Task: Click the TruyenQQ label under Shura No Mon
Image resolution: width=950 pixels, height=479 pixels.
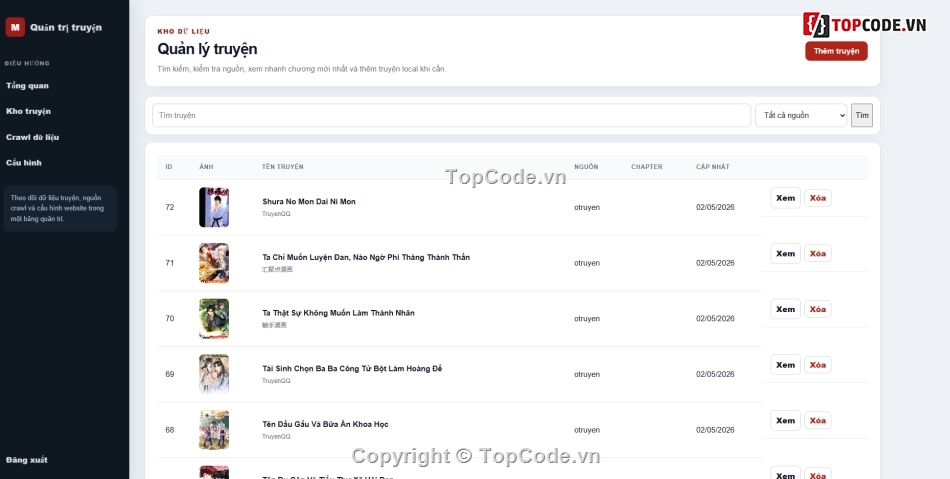Action: pos(276,214)
